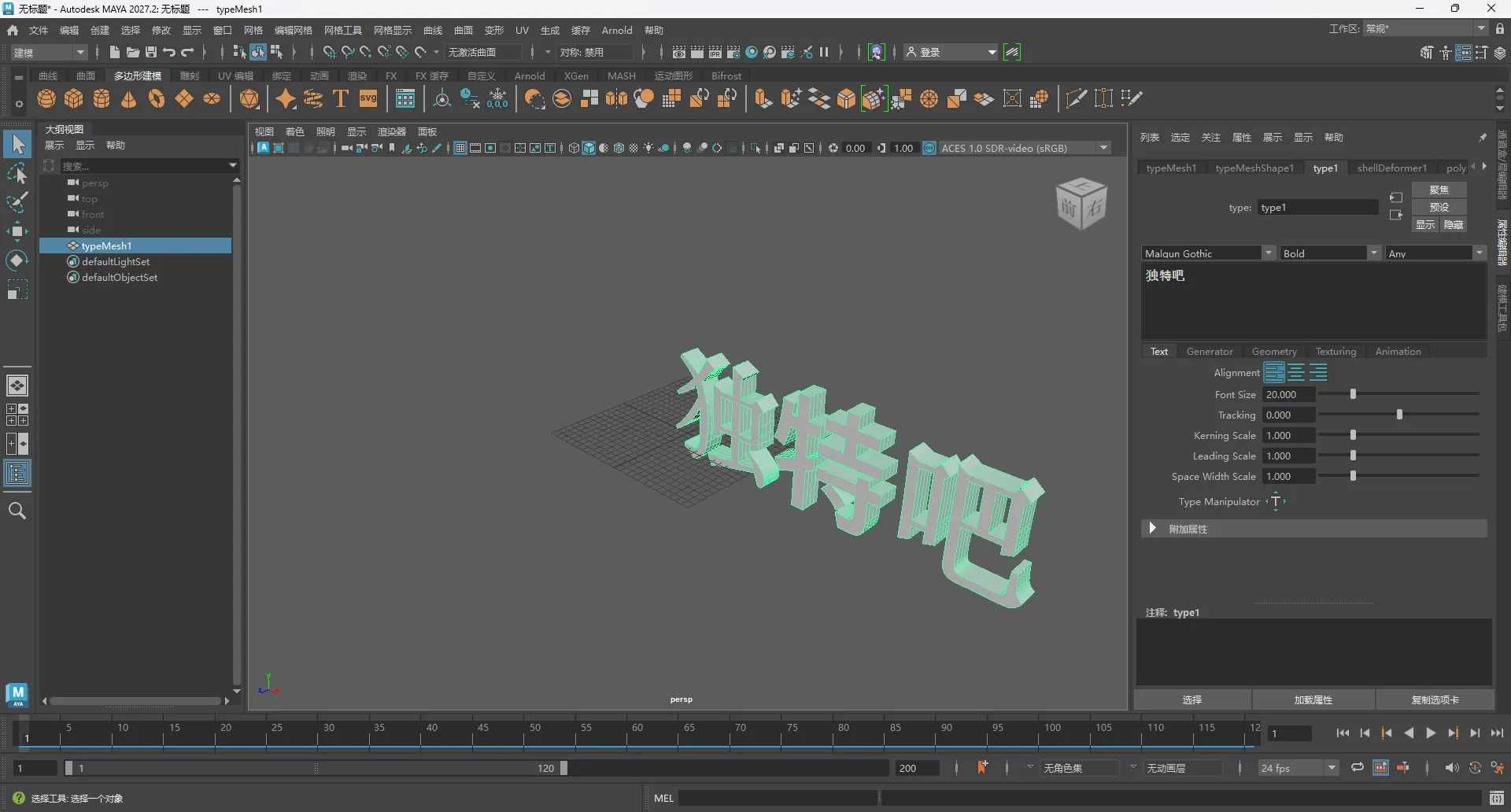Toggle the audio volume speaker icon

pyautogui.click(x=1452, y=767)
